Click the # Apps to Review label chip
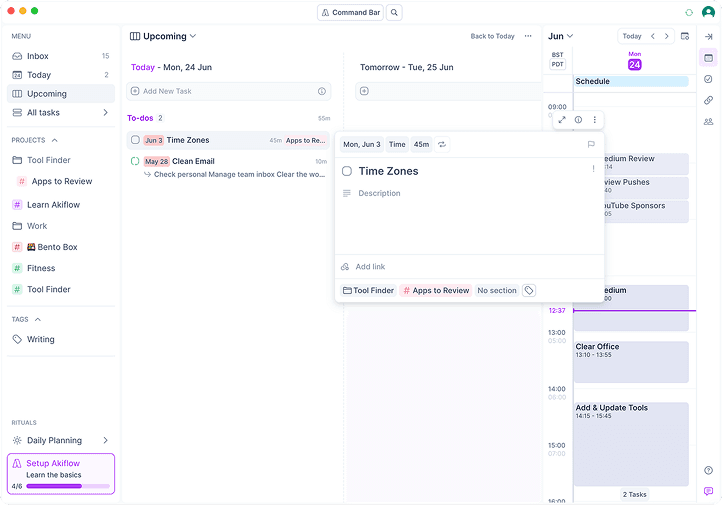 [x=436, y=290]
